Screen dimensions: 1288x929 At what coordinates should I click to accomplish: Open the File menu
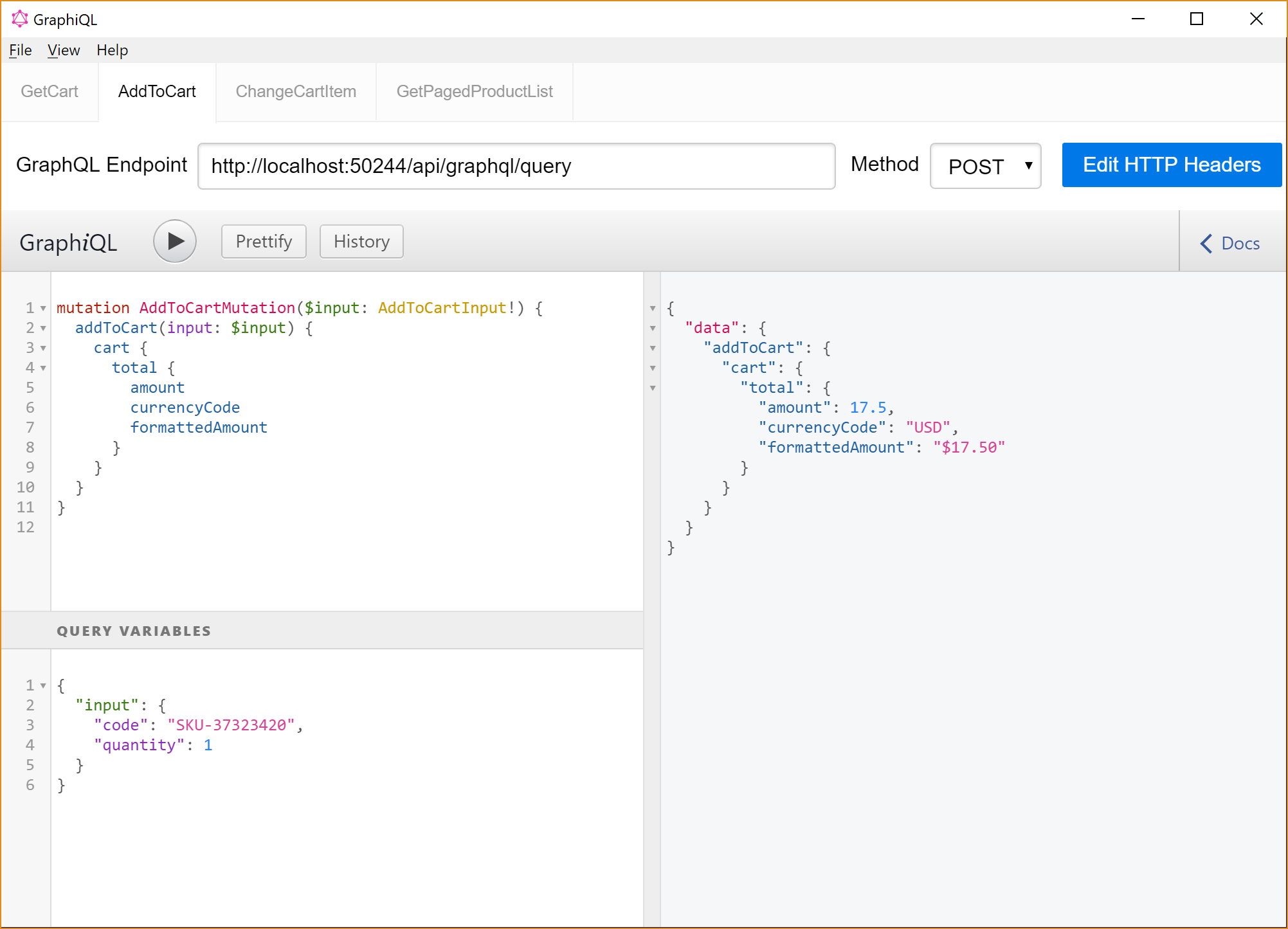20,50
